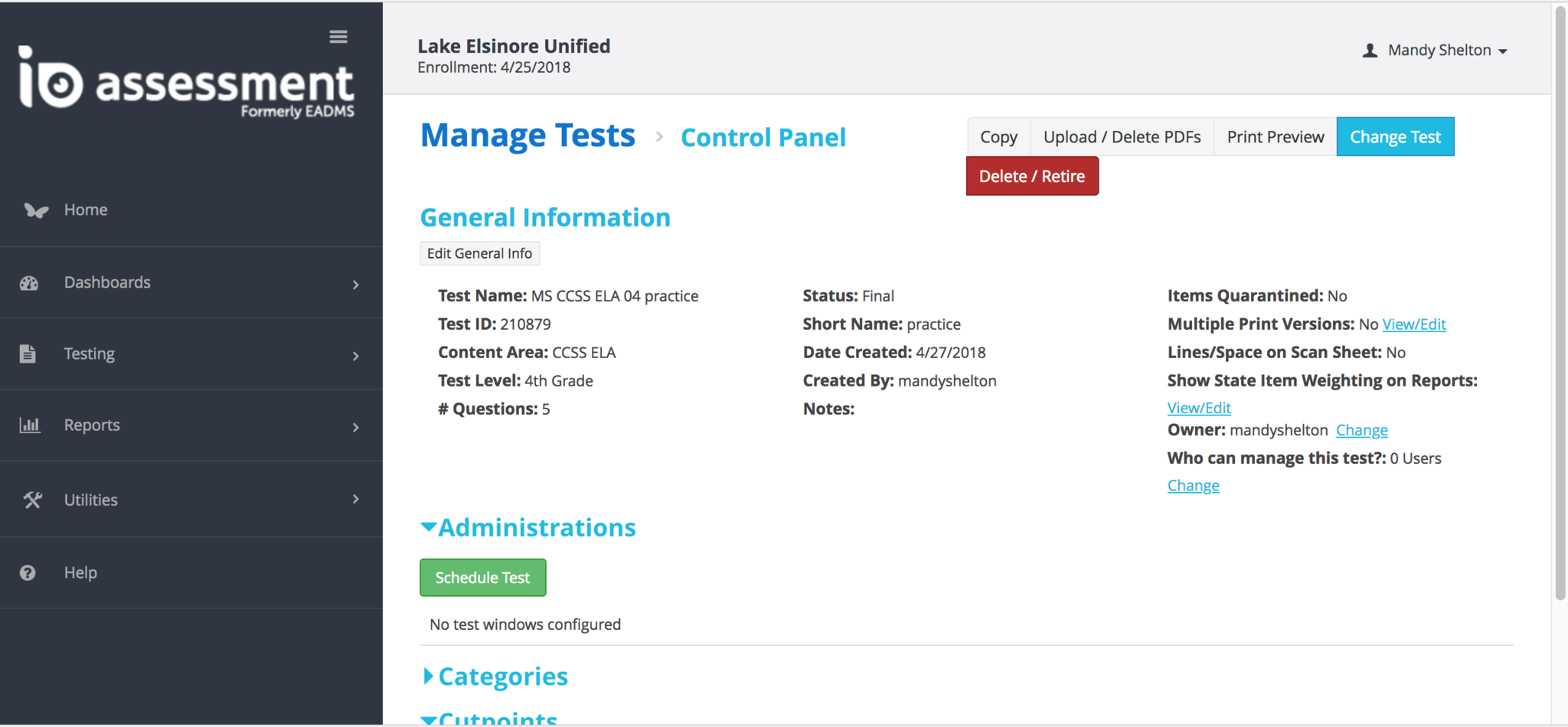The image size is (1568, 727).
Task: Expand the Dashboards submenu chevron
Action: (355, 285)
